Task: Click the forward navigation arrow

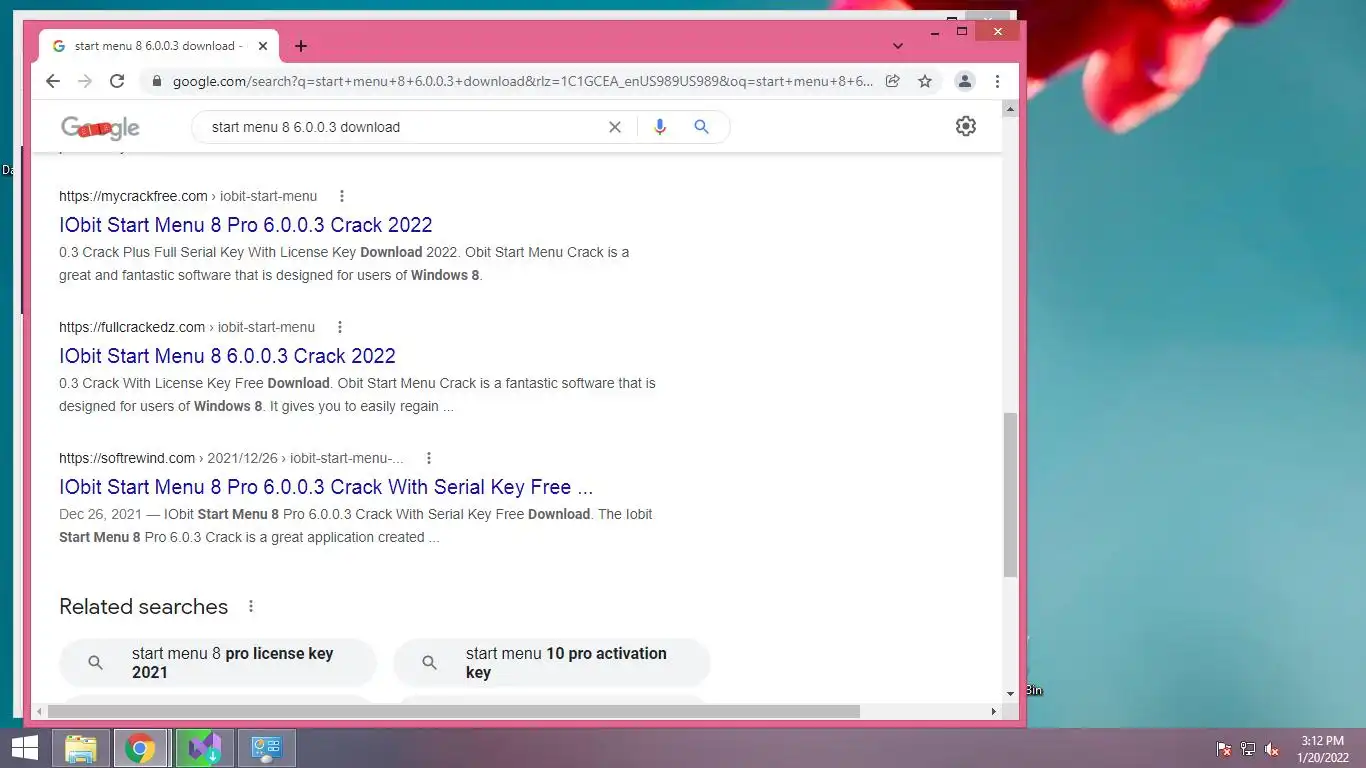Action: tap(85, 82)
